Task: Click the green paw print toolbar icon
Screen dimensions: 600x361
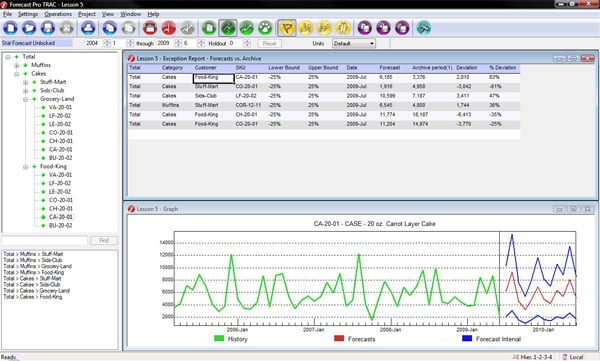Action: point(265,28)
